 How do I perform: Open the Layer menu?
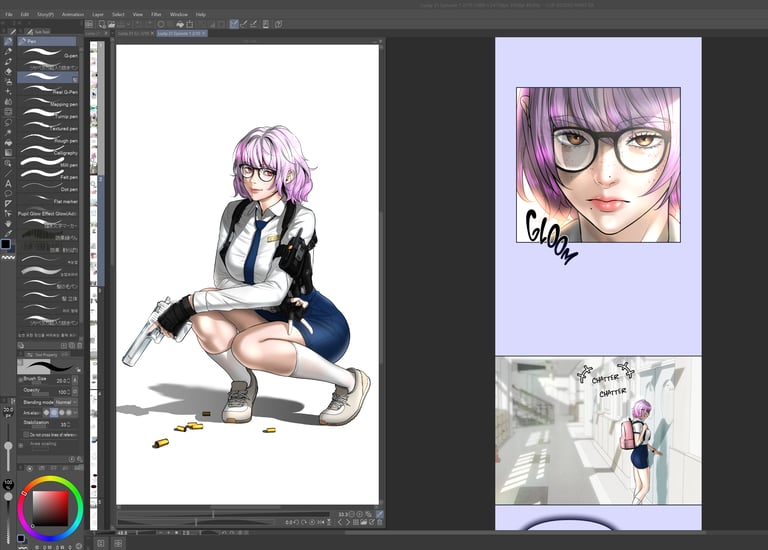tap(98, 15)
